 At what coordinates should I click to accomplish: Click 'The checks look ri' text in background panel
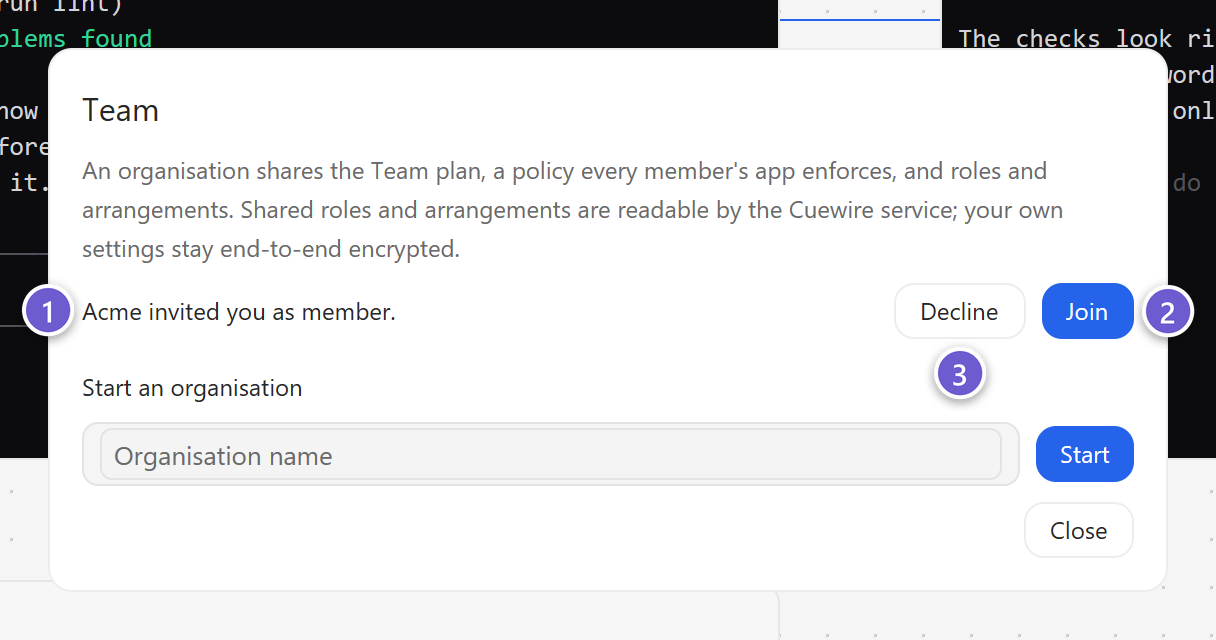[1086, 38]
